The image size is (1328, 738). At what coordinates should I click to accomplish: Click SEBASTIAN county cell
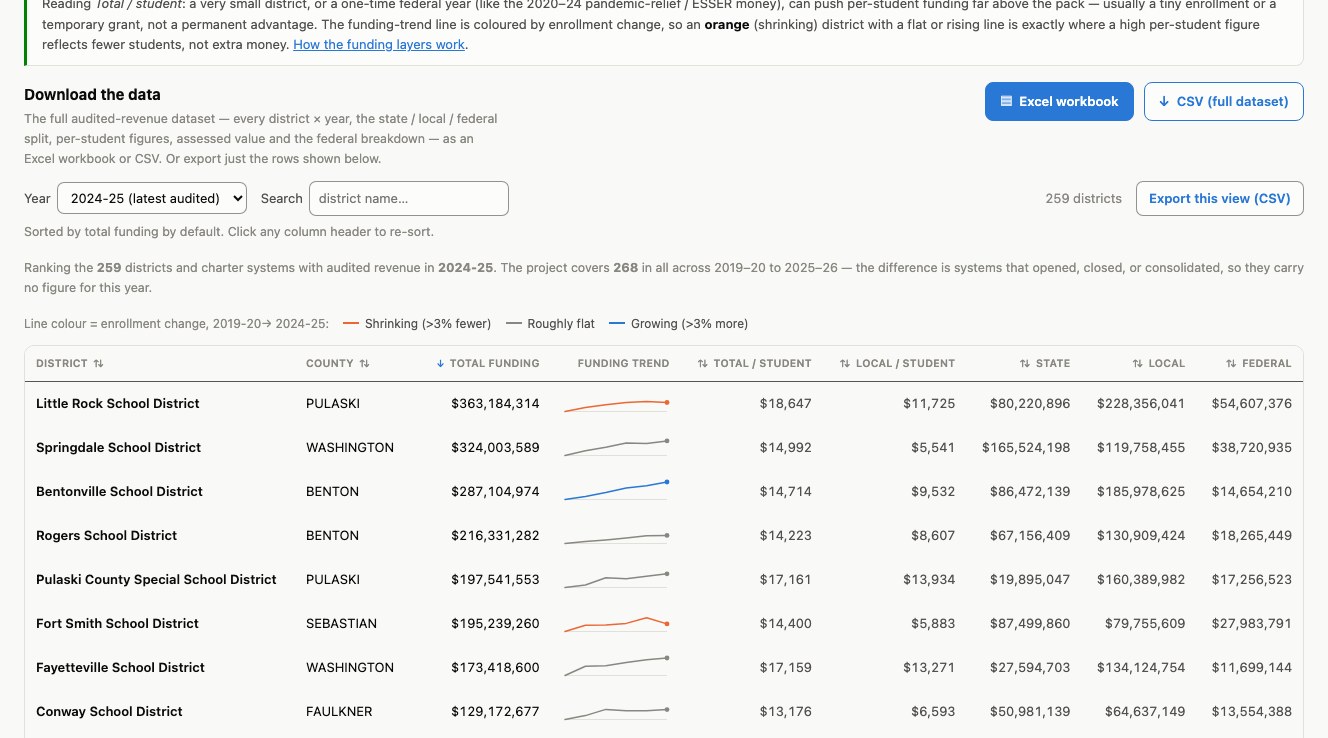(x=341, y=623)
